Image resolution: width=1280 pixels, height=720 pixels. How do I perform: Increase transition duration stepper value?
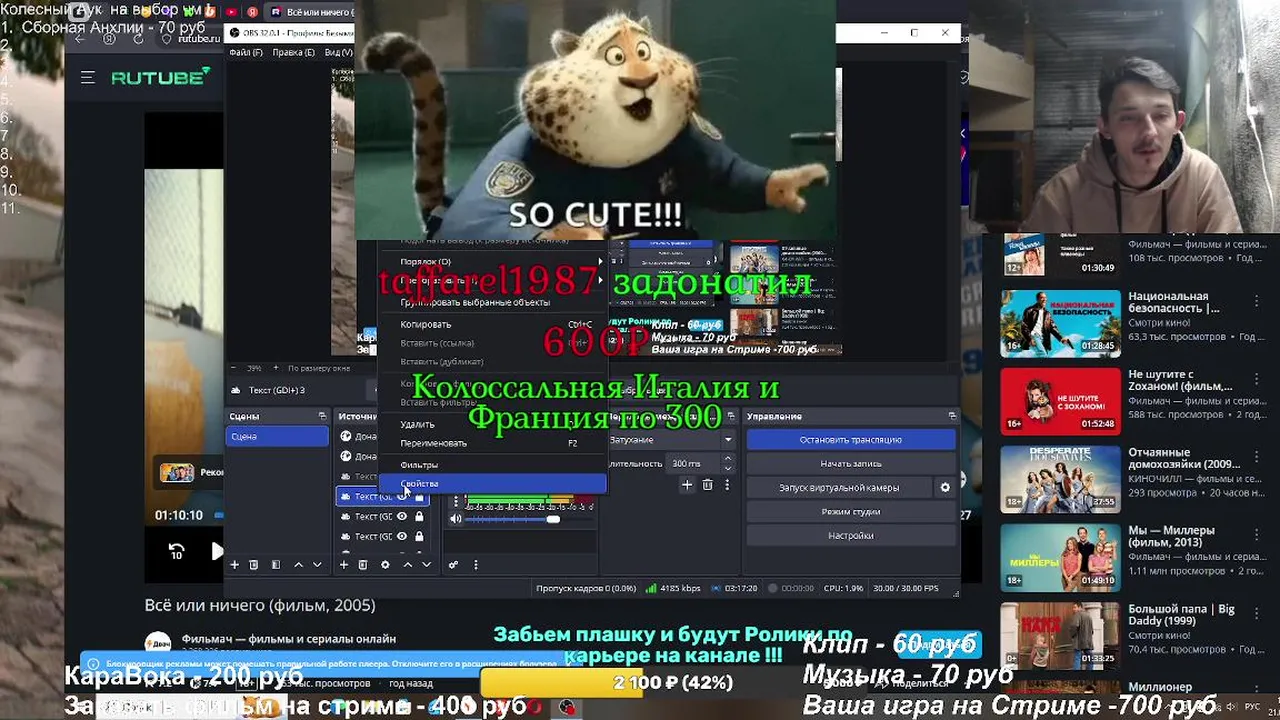[727, 460]
